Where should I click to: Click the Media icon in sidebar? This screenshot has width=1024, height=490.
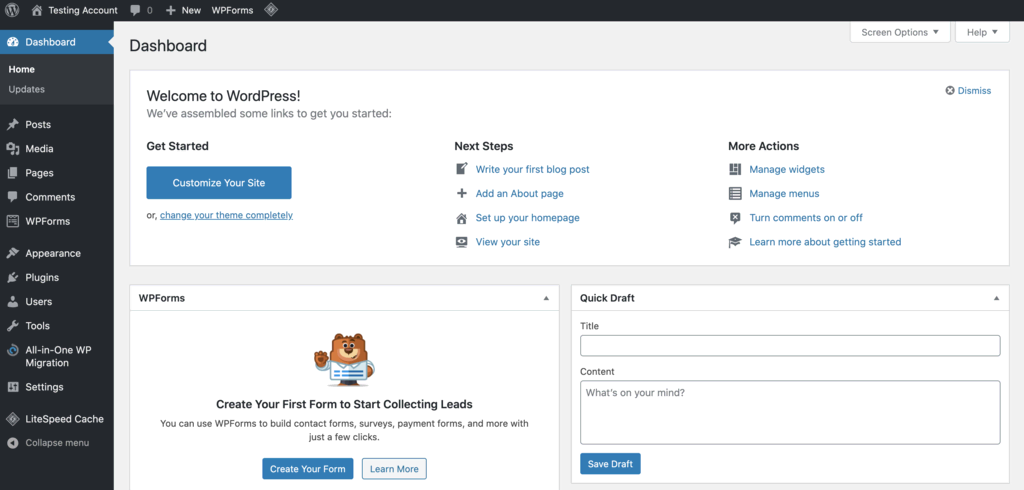(x=13, y=149)
